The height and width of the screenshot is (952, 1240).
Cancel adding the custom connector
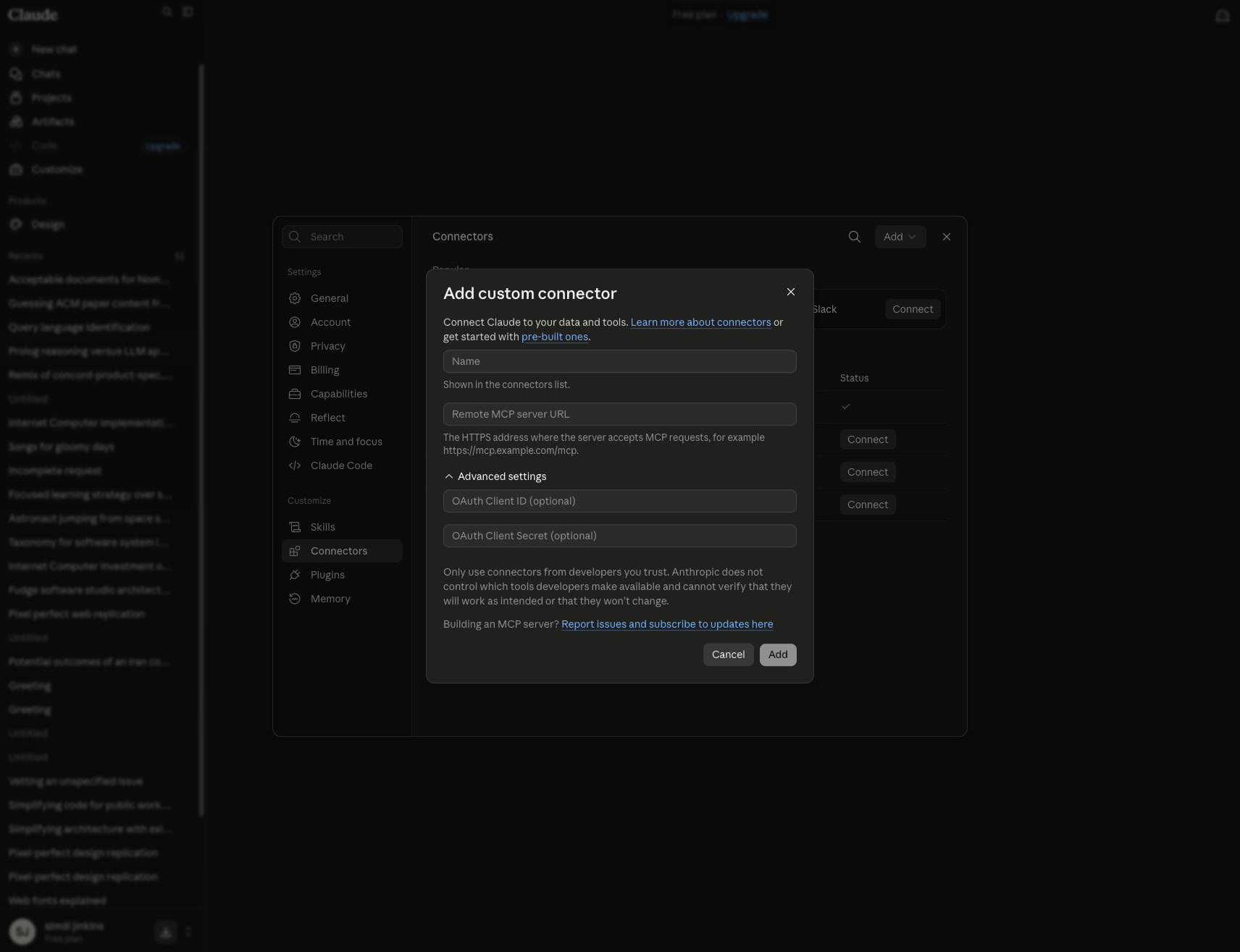coord(729,654)
